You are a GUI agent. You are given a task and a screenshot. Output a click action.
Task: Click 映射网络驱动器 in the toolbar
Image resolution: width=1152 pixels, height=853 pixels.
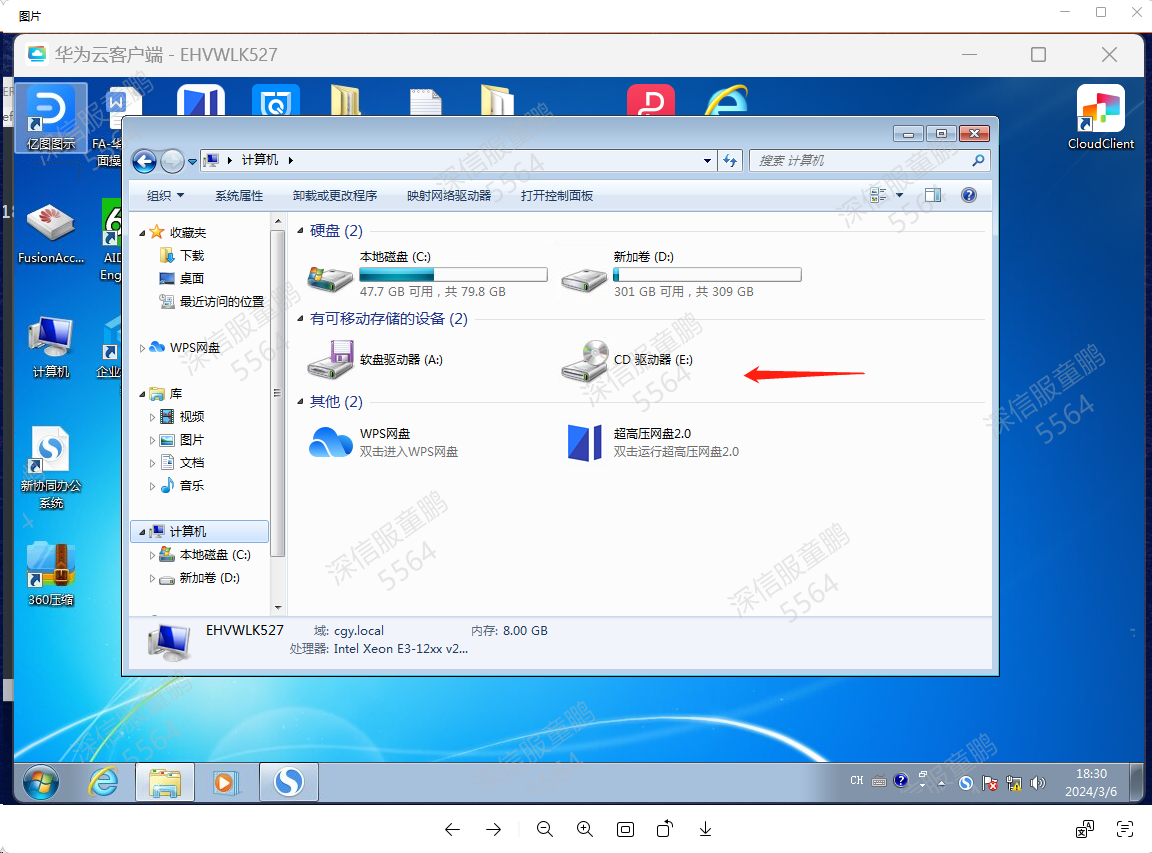[449, 196]
